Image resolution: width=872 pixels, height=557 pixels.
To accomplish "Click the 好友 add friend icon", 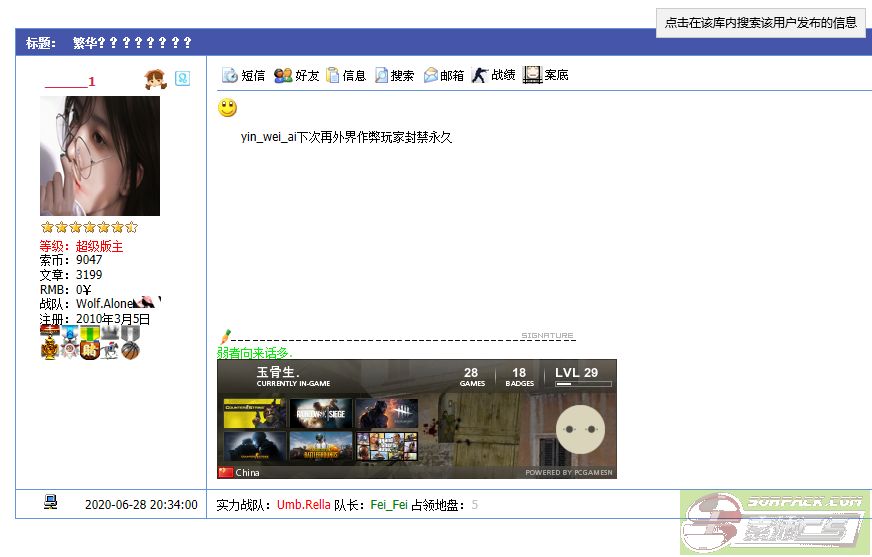I will pos(283,75).
